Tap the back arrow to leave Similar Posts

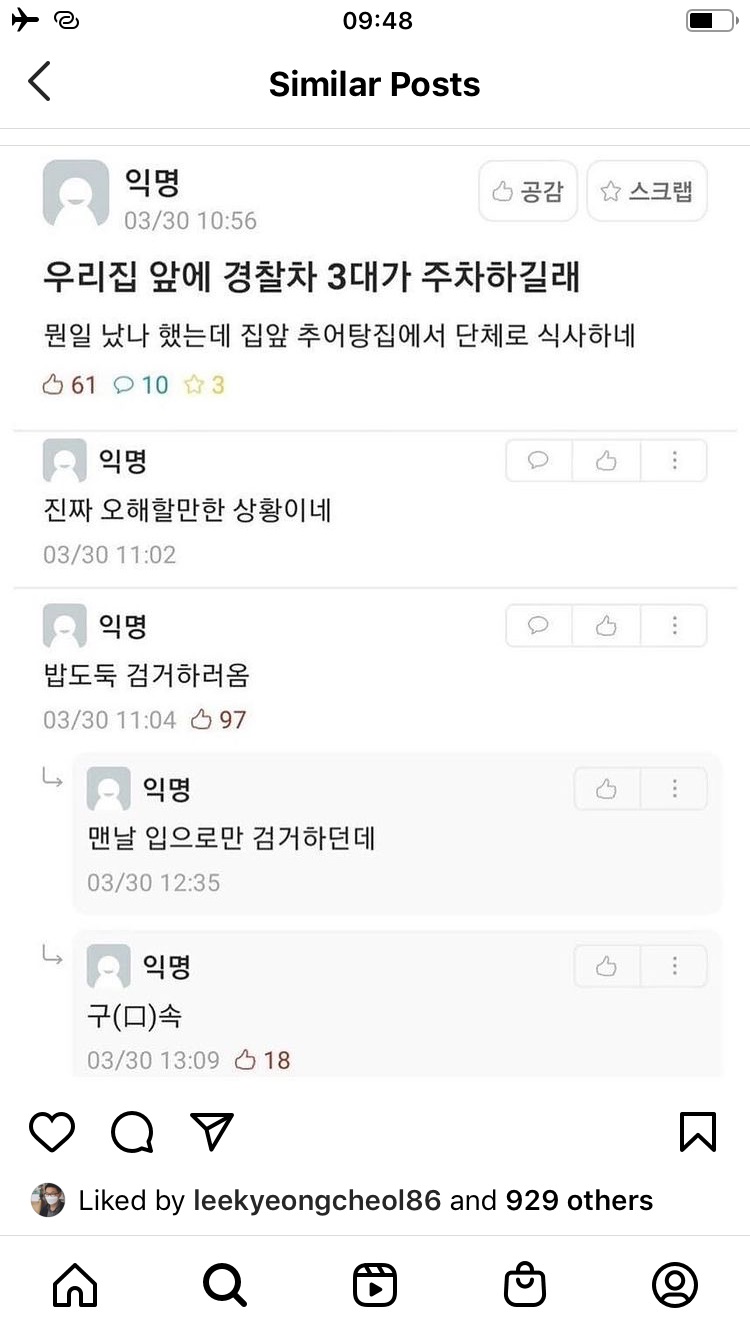click(39, 82)
